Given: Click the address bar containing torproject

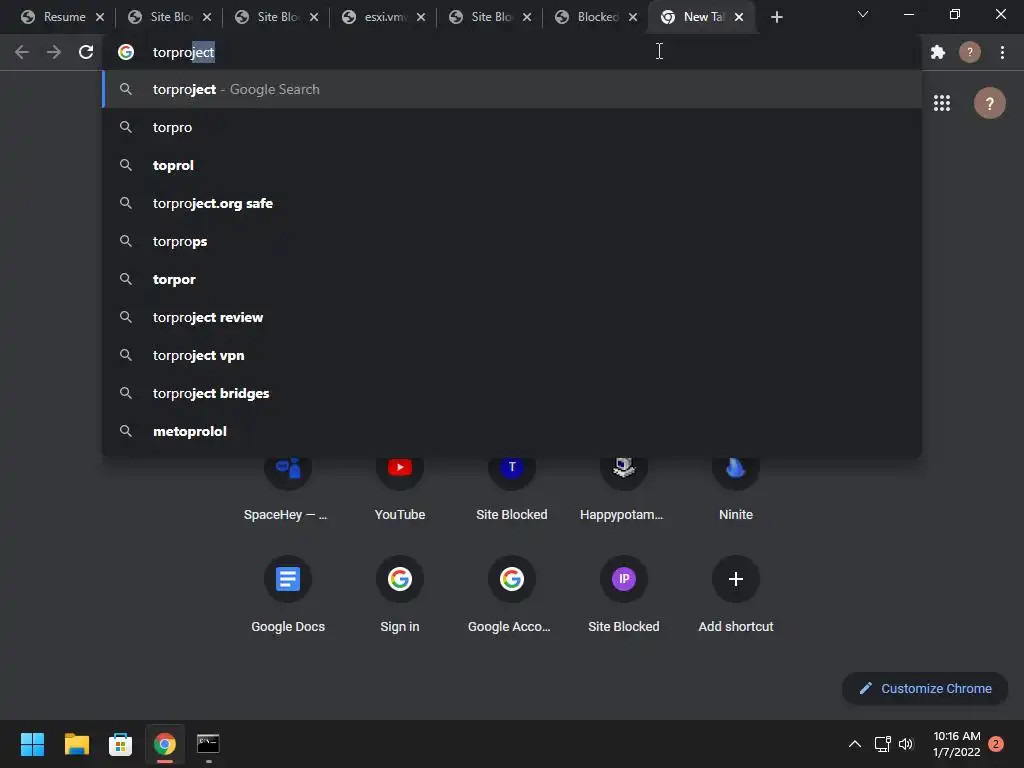Looking at the screenshot, I should point(513,52).
